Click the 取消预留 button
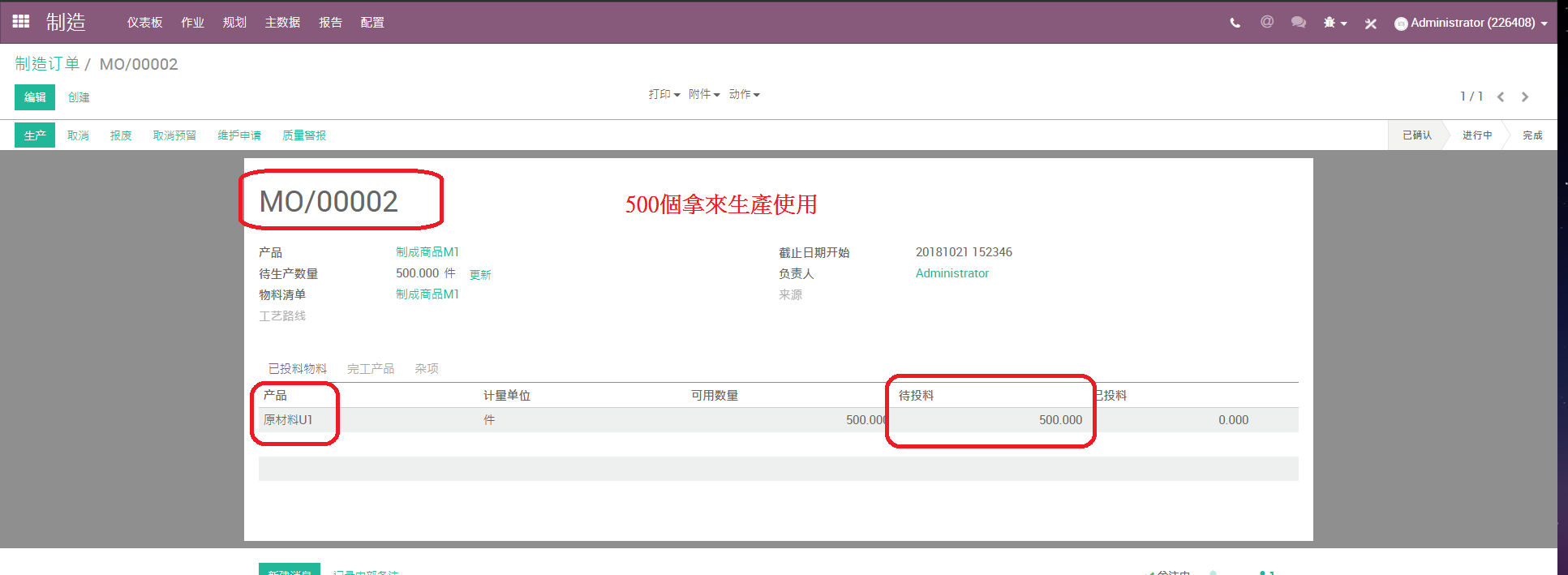 174,135
